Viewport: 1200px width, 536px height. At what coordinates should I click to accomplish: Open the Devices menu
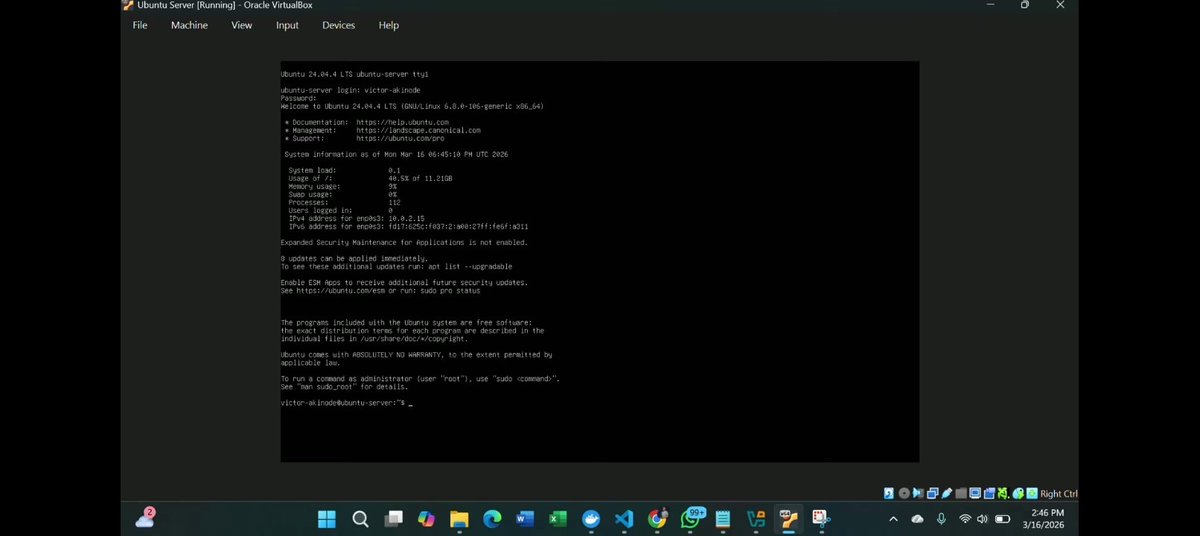338,25
